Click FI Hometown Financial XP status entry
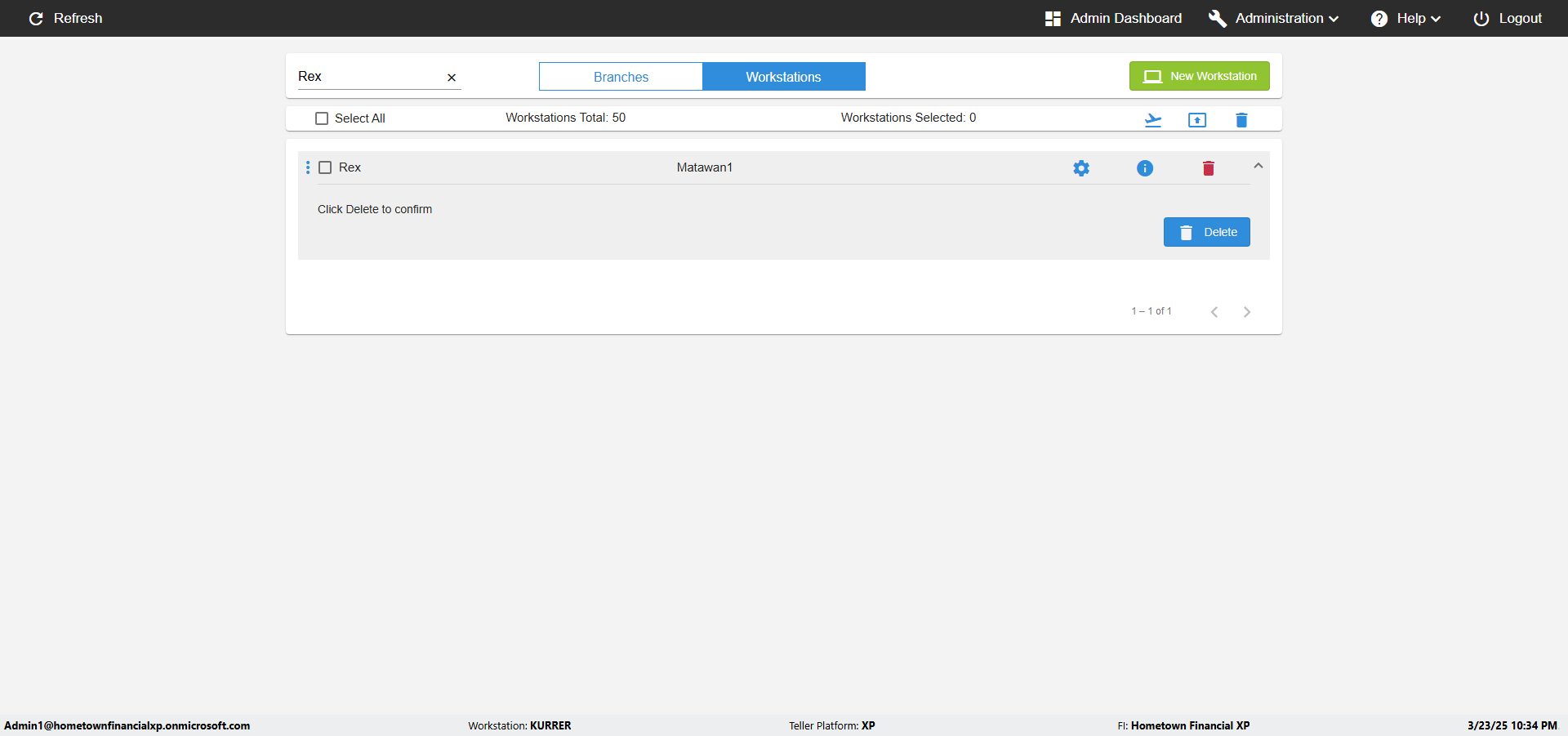 click(x=1183, y=725)
